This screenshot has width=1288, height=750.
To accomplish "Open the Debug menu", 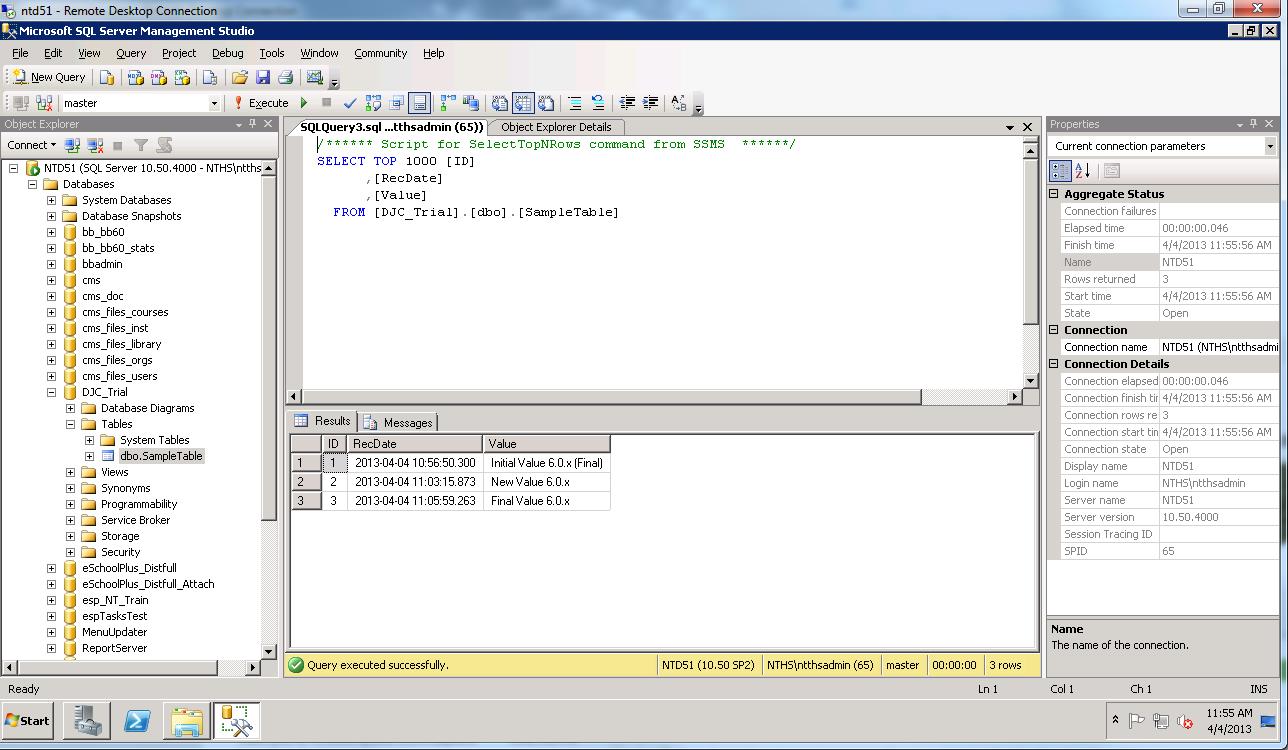I will 227,53.
